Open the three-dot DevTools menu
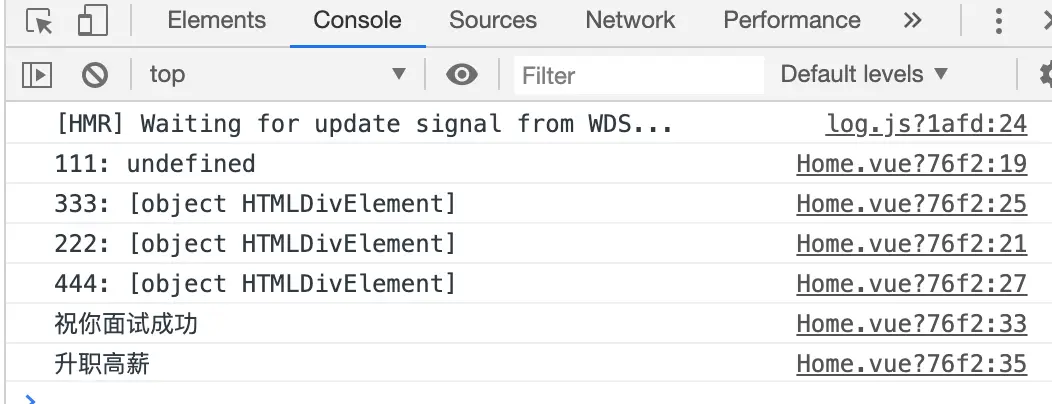 [x=998, y=21]
